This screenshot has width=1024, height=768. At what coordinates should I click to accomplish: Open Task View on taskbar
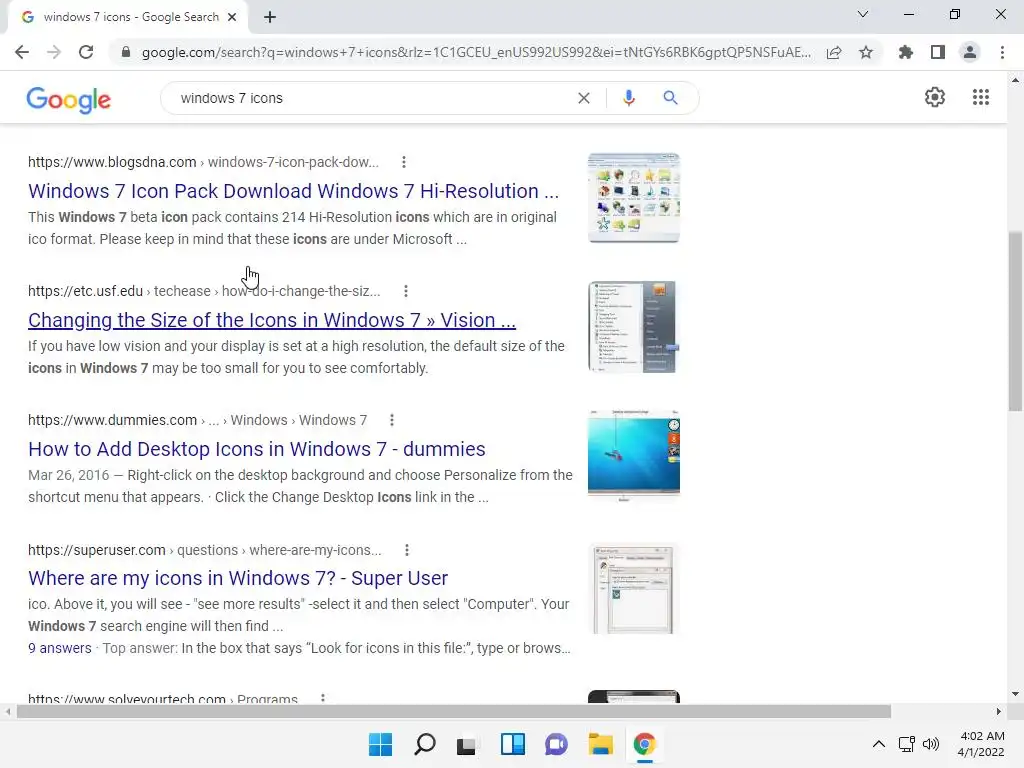[466, 744]
